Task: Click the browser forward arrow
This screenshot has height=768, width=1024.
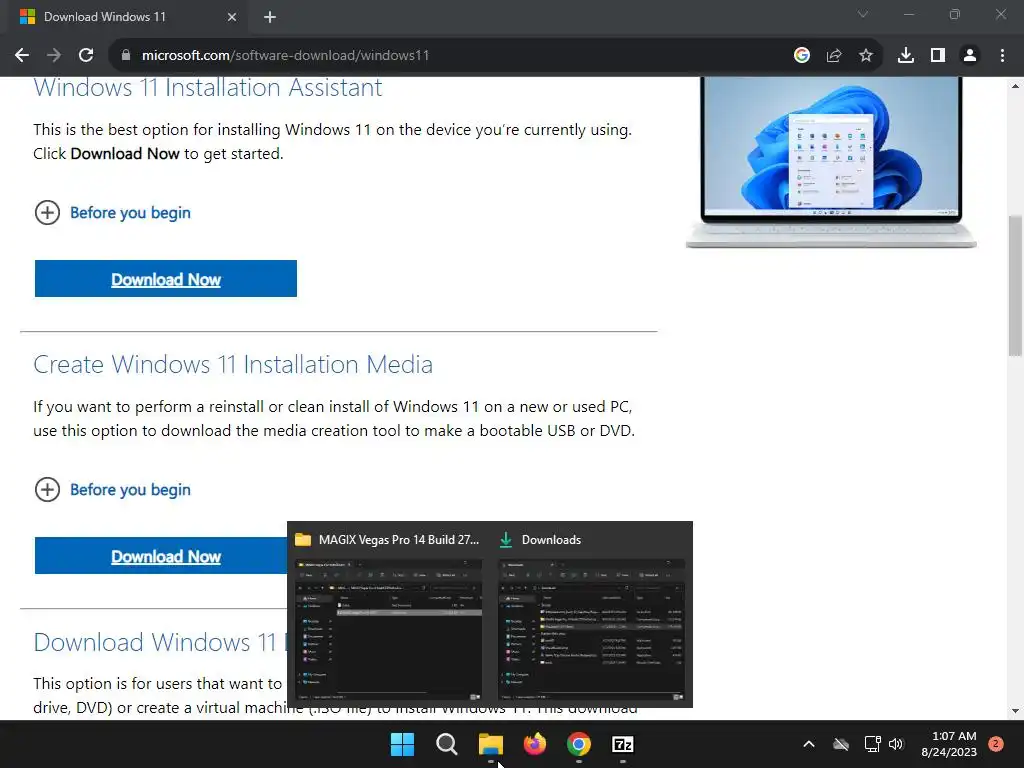Action: (54, 56)
